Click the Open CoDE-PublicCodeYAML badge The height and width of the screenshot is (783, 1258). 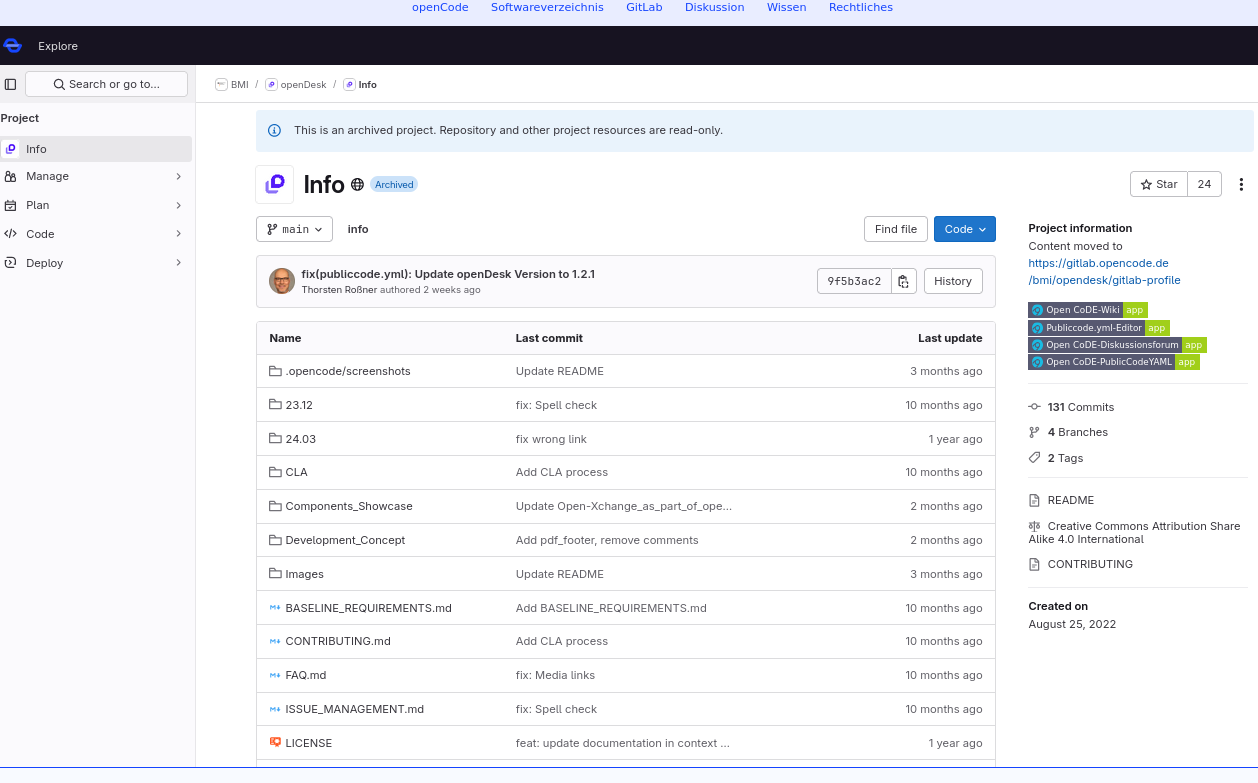click(x=1113, y=361)
